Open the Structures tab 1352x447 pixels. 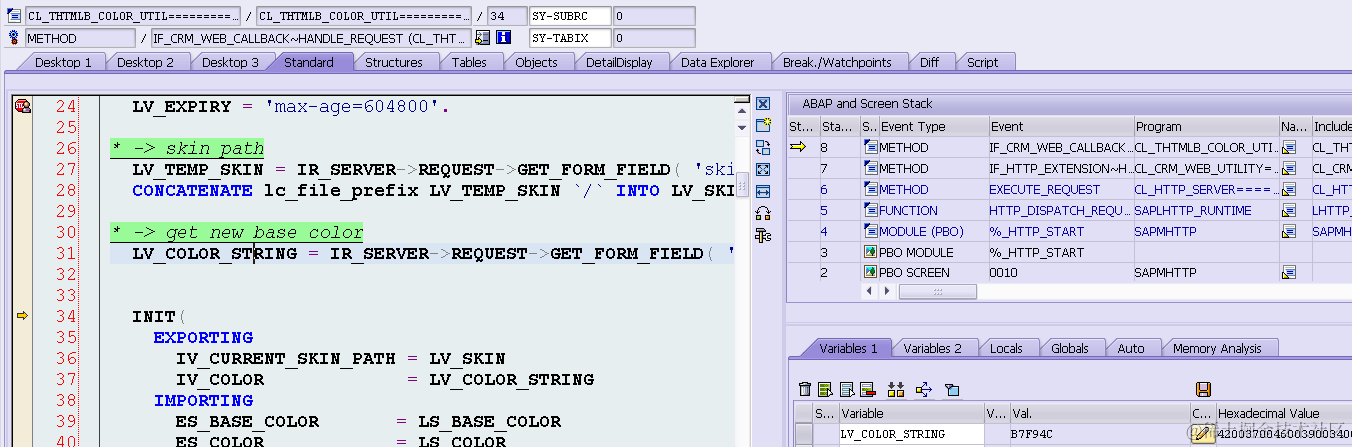click(393, 62)
